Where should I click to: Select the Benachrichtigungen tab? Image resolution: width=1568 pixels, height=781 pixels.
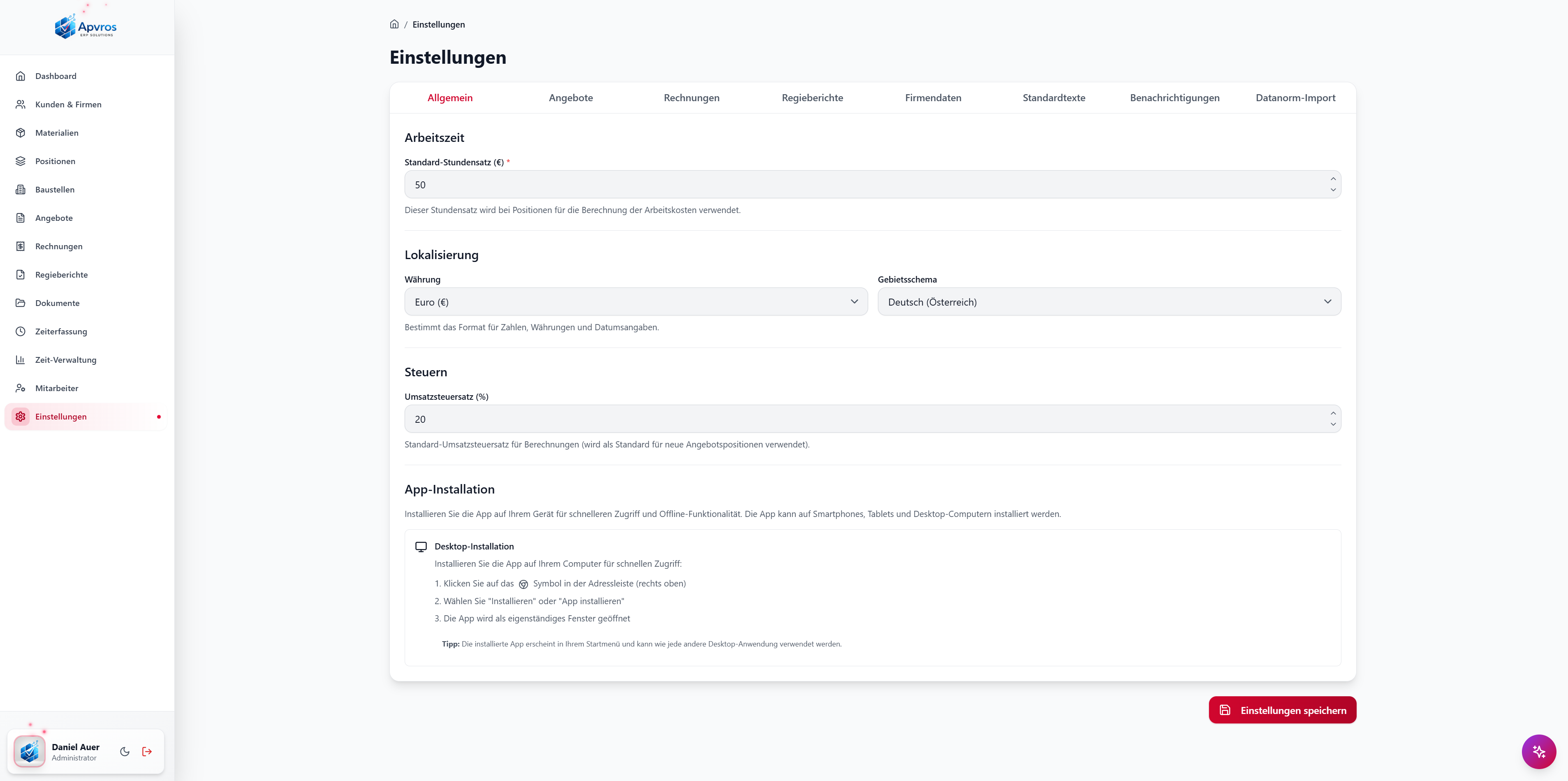tap(1174, 98)
